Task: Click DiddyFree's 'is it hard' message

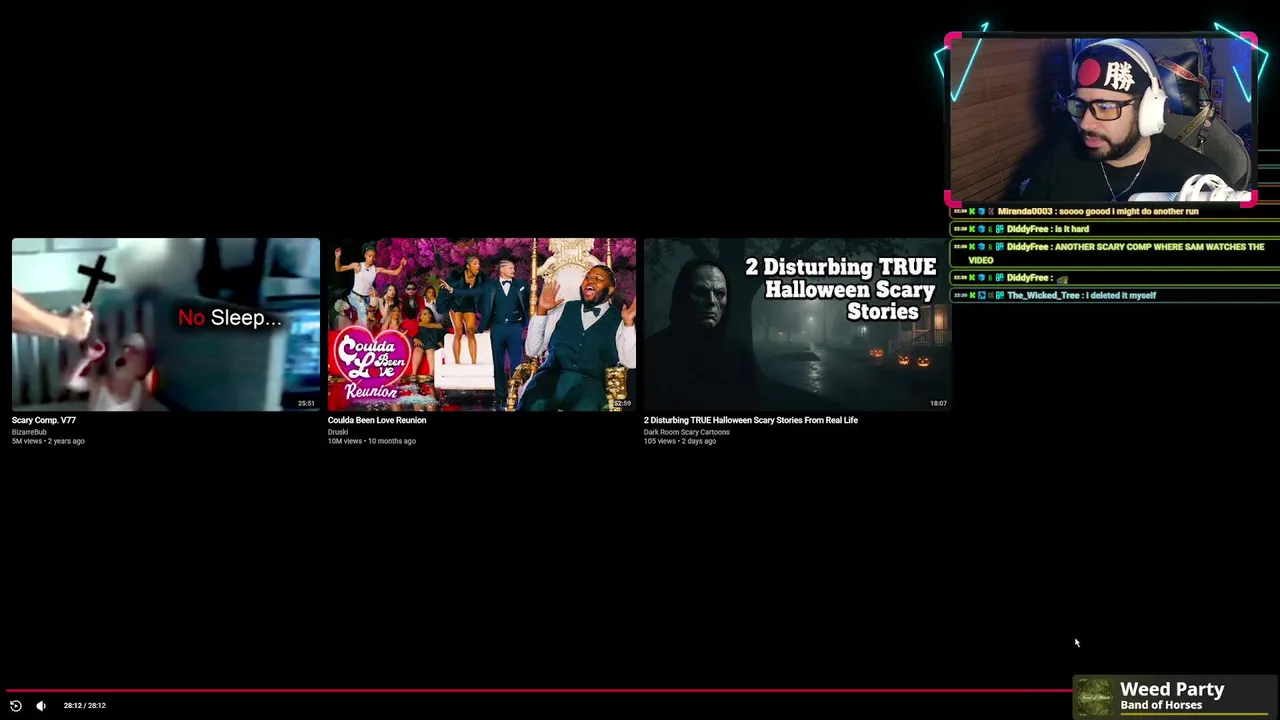Action: pos(1048,229)
